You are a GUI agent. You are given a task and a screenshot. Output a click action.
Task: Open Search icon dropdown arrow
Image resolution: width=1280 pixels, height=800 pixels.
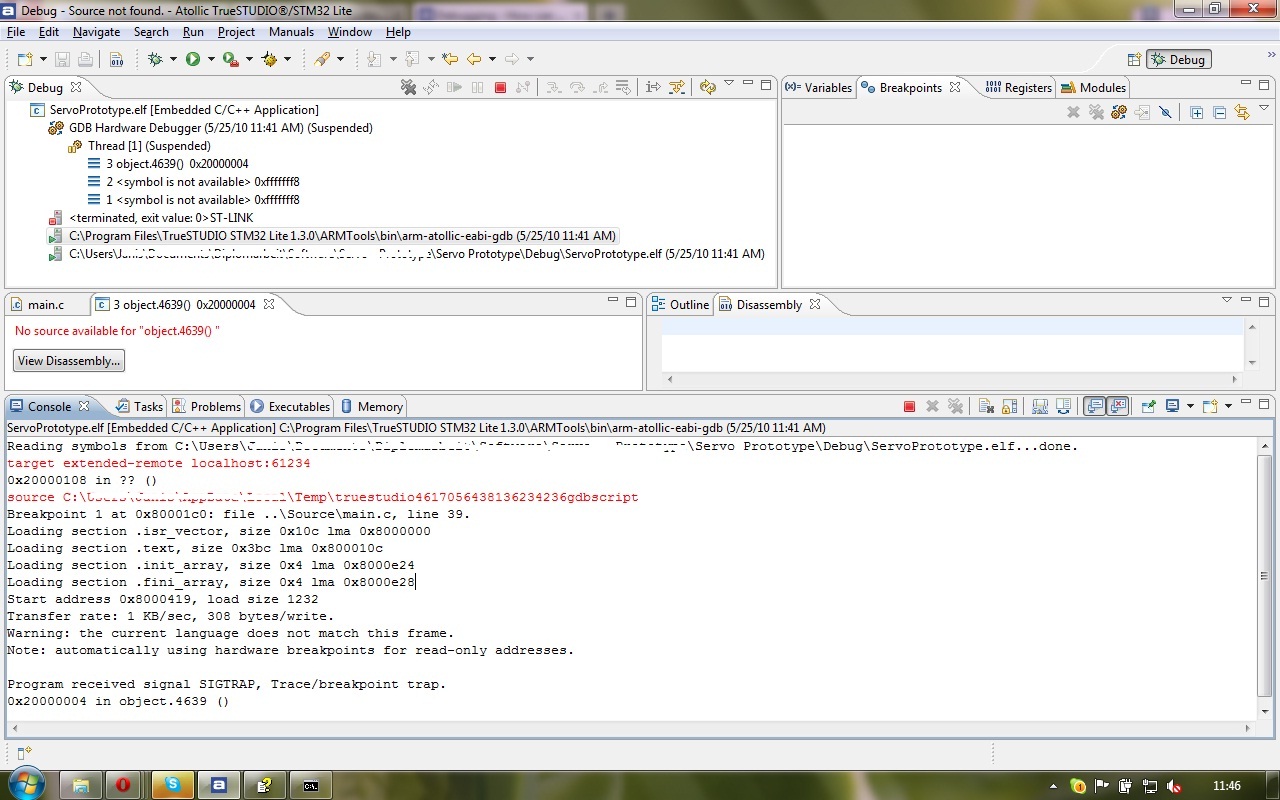click(x=340, y=59)
